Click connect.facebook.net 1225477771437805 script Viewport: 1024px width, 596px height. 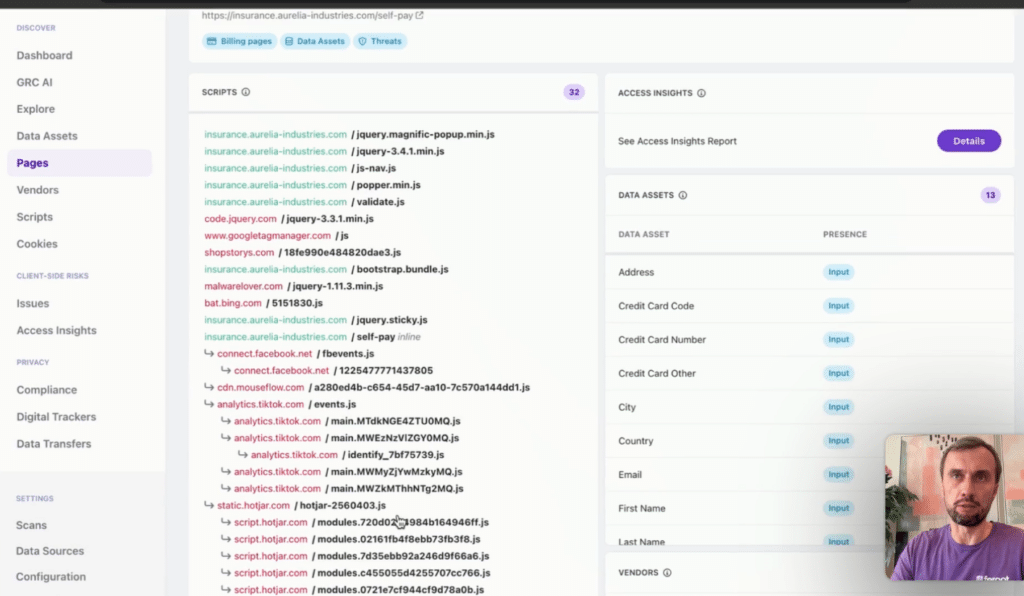coord(333,371)
